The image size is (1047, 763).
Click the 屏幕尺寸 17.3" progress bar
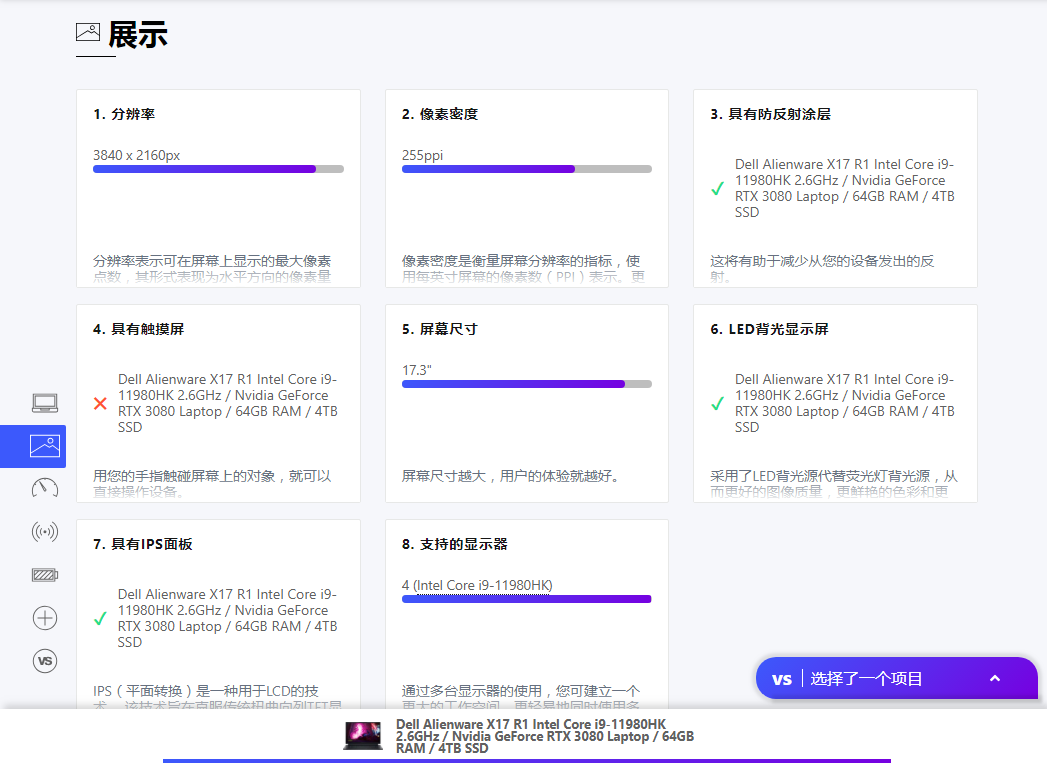click(527, 384)
